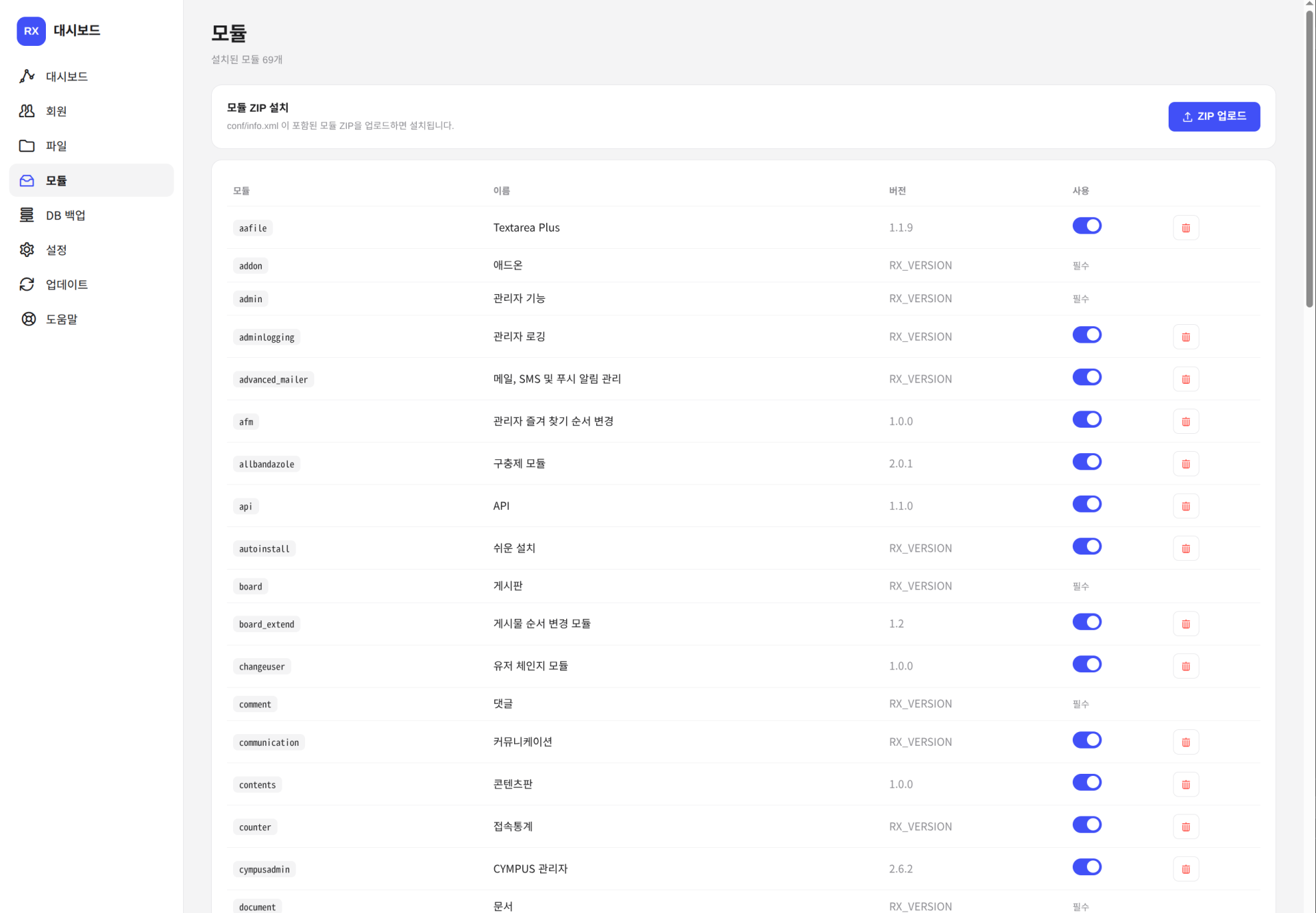Delete the allbandazole module with trash icon
The image size is (1316, 913).
pyautogui.click(x=1186, y=464)
